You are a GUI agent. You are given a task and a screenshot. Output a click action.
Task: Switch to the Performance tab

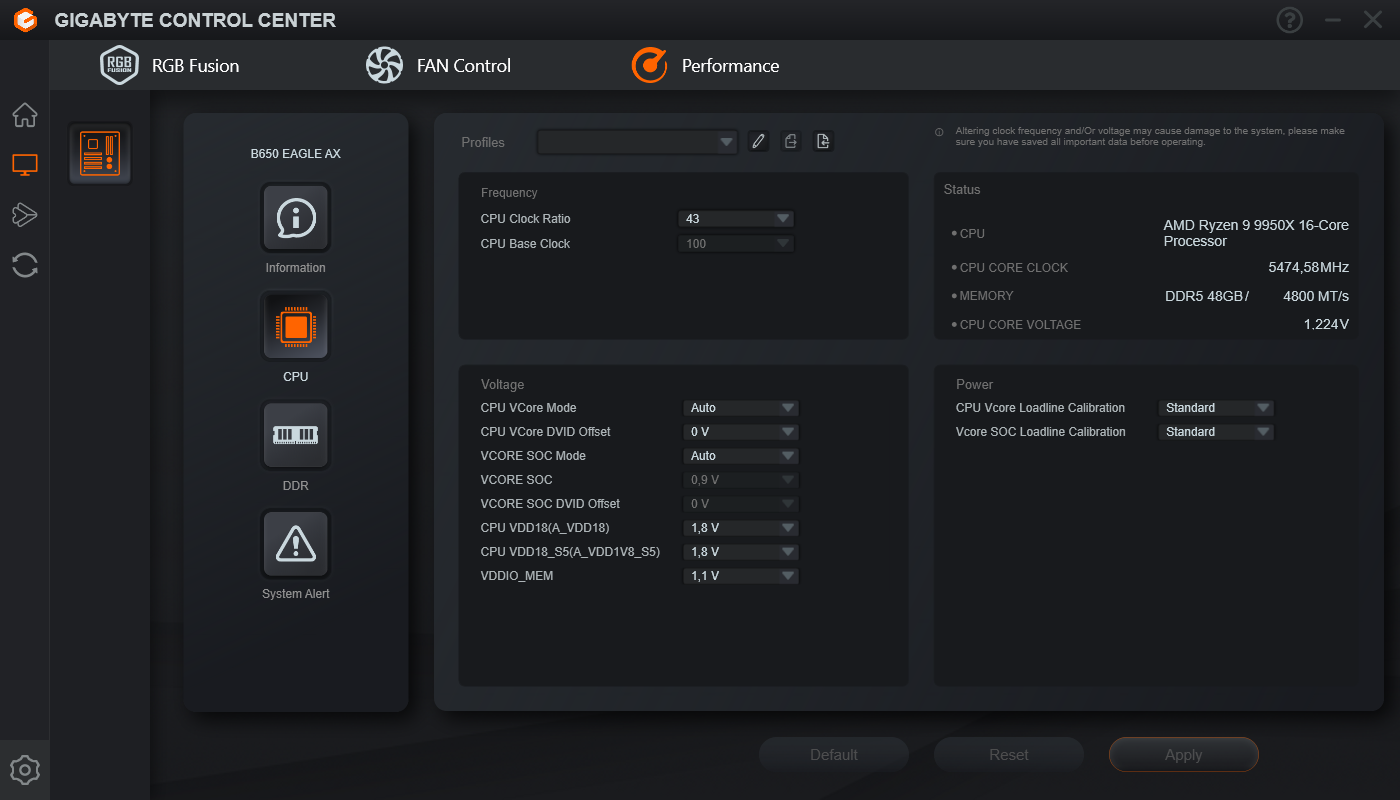705,65
